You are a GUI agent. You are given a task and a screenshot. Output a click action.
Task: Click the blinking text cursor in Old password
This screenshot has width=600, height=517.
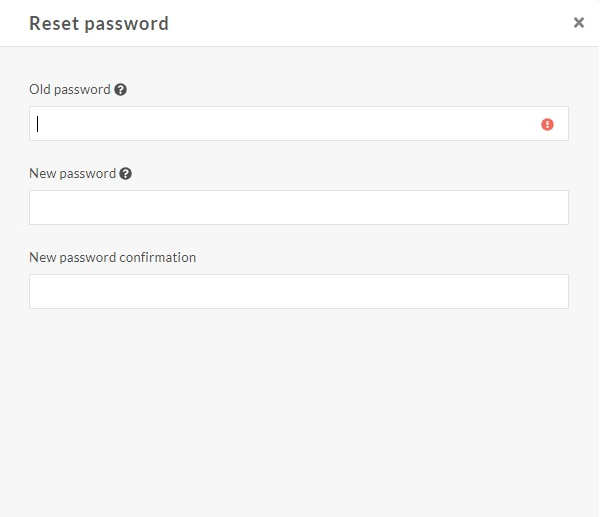38,124
